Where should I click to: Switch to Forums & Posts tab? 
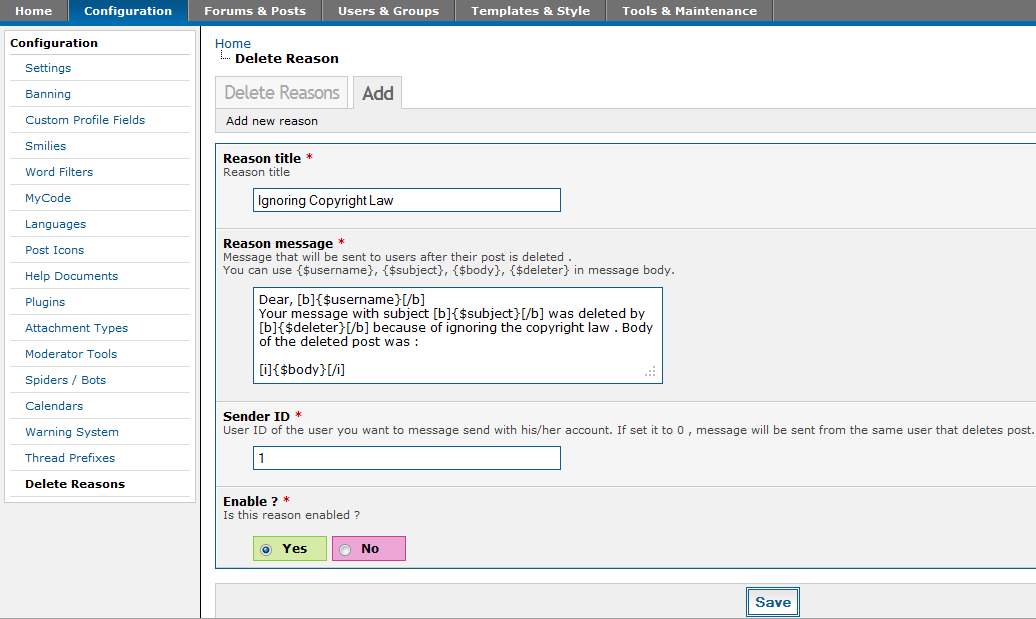point(254,11)
